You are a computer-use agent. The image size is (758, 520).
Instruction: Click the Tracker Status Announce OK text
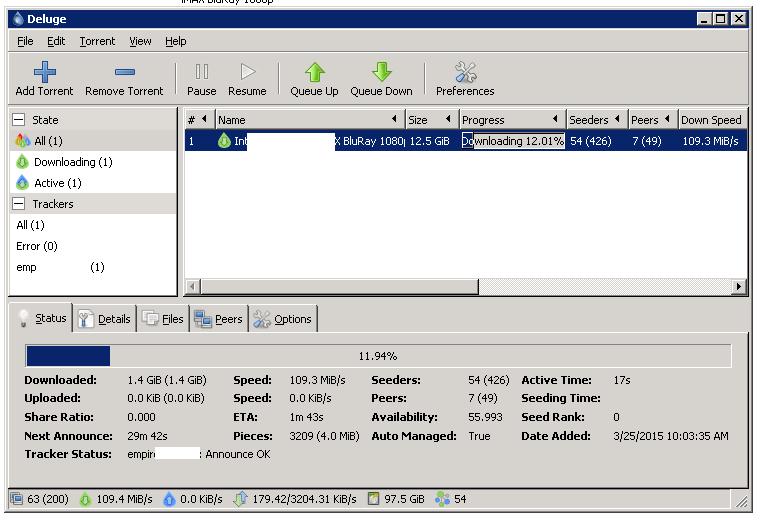click(238, 454)
